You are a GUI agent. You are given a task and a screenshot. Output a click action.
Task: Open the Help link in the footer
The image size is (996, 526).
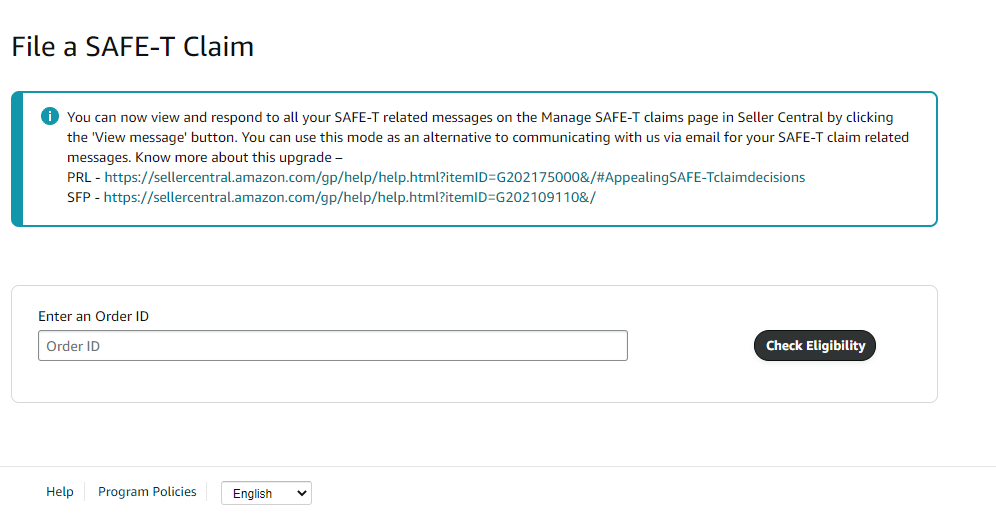click(x=60, y=492)
